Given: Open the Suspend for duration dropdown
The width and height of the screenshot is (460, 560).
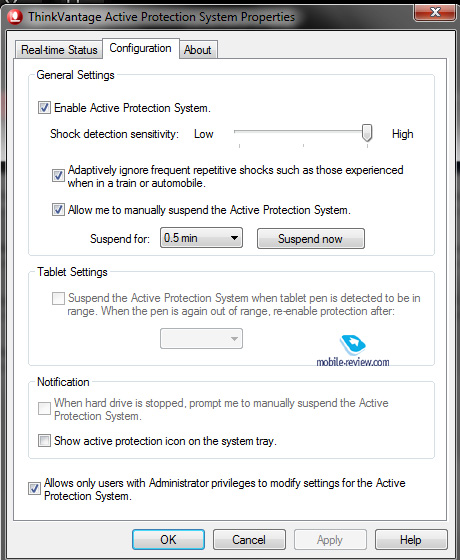Looking at the screenshot, I should (201, 238).
